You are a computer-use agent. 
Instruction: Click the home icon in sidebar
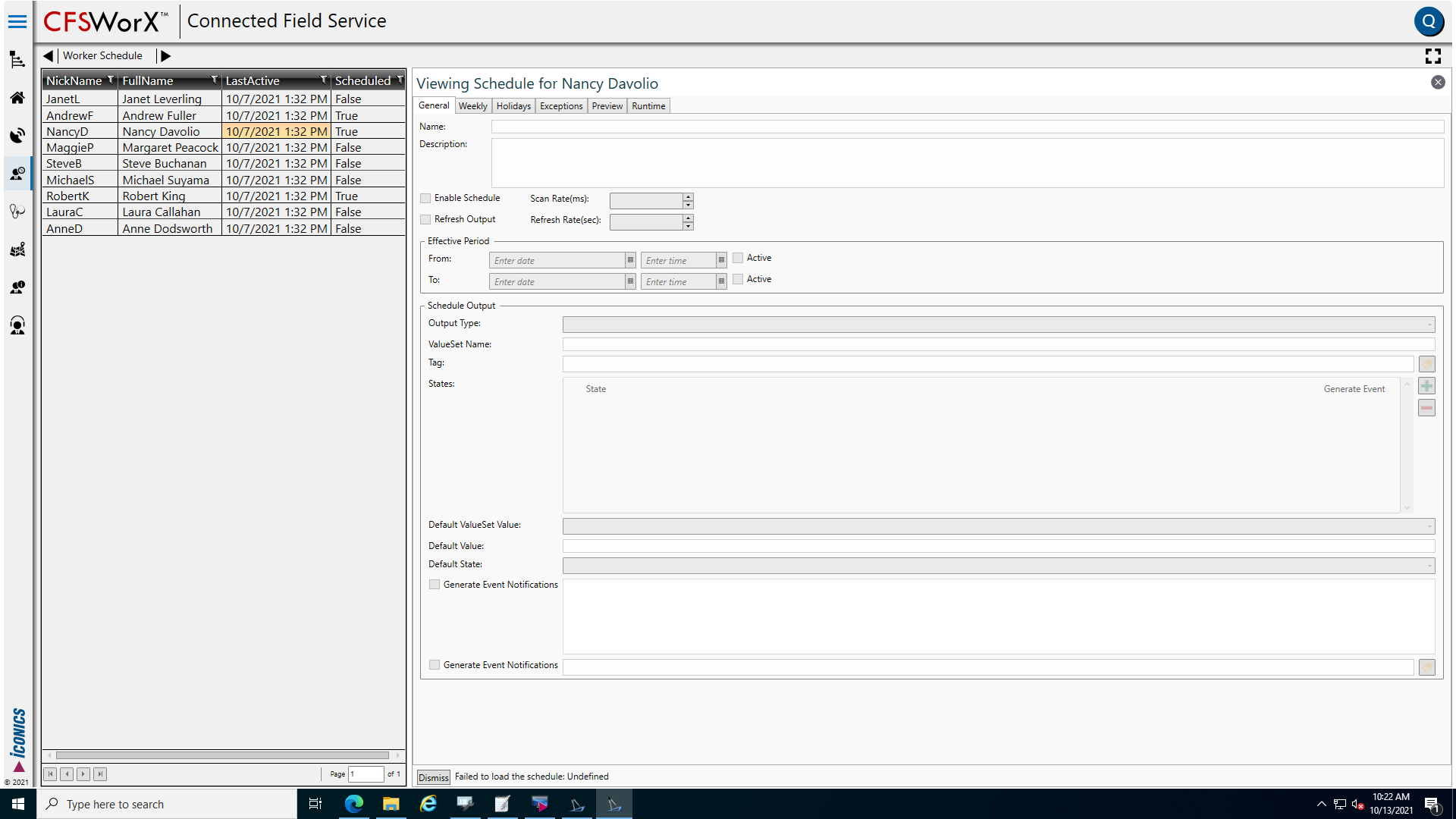pyautogui.click(x=17, y=98)
